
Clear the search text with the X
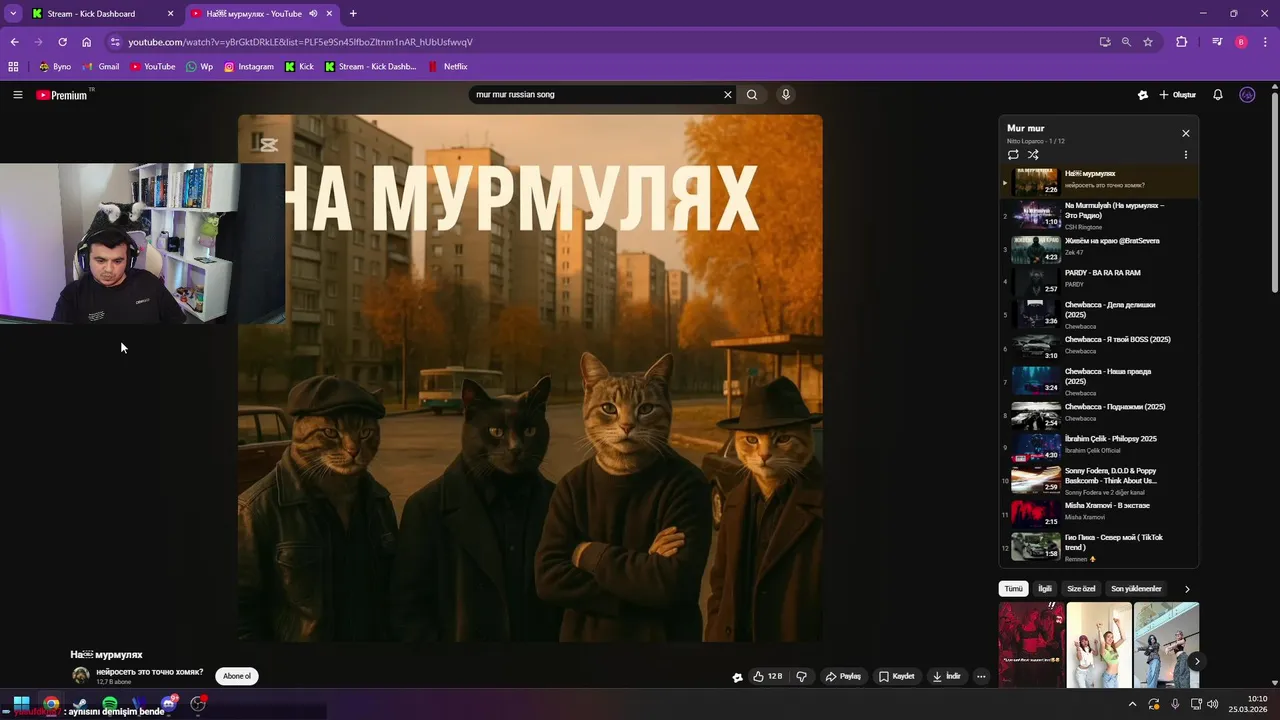pos(728,95)
